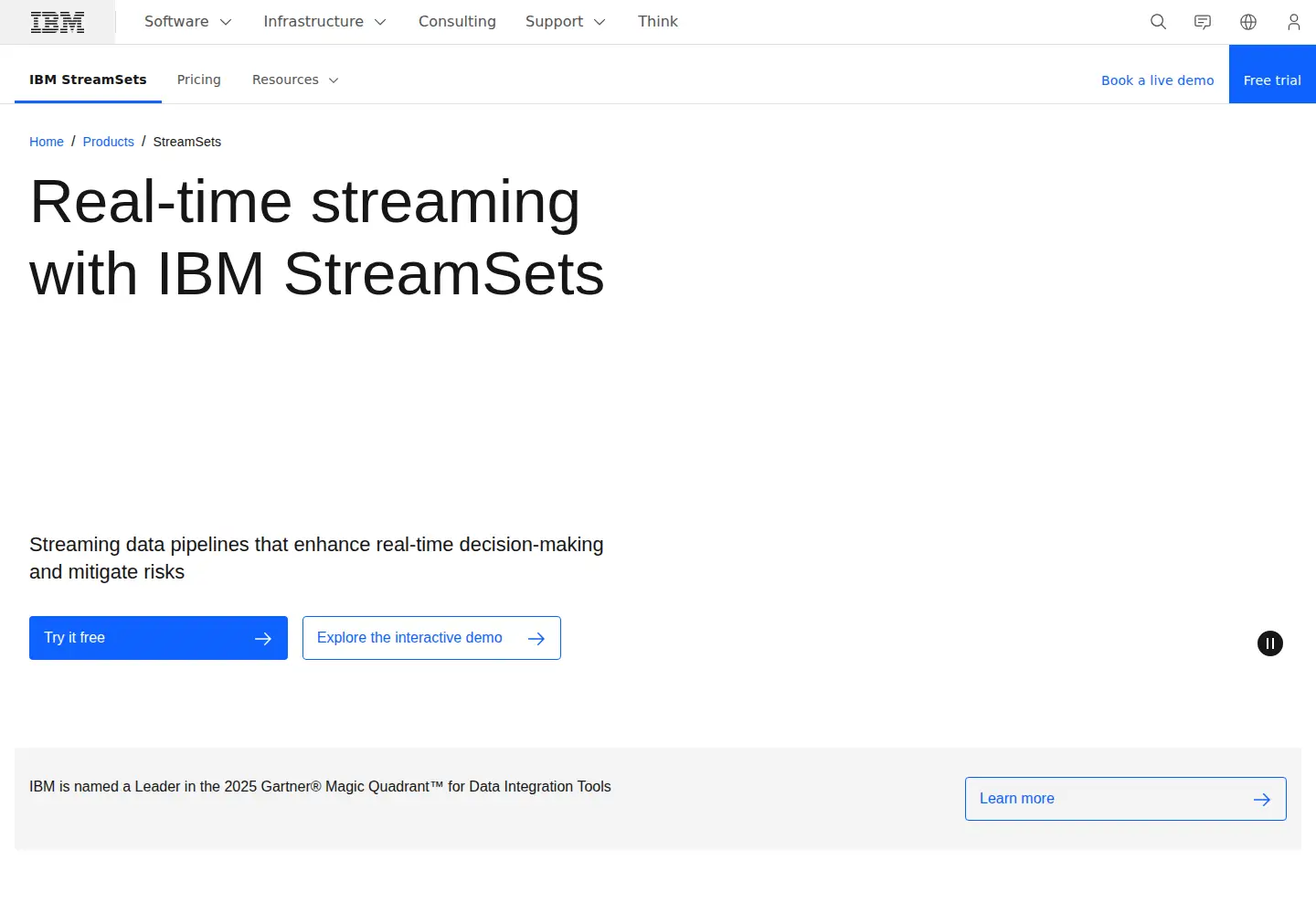
Task: Expand the Infrastructure menu
Action: tap(324, 22)
